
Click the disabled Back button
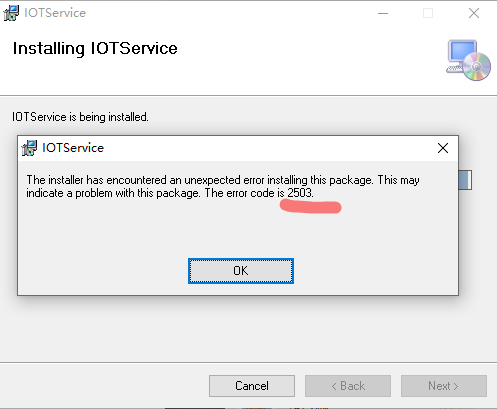coord(348,386)
